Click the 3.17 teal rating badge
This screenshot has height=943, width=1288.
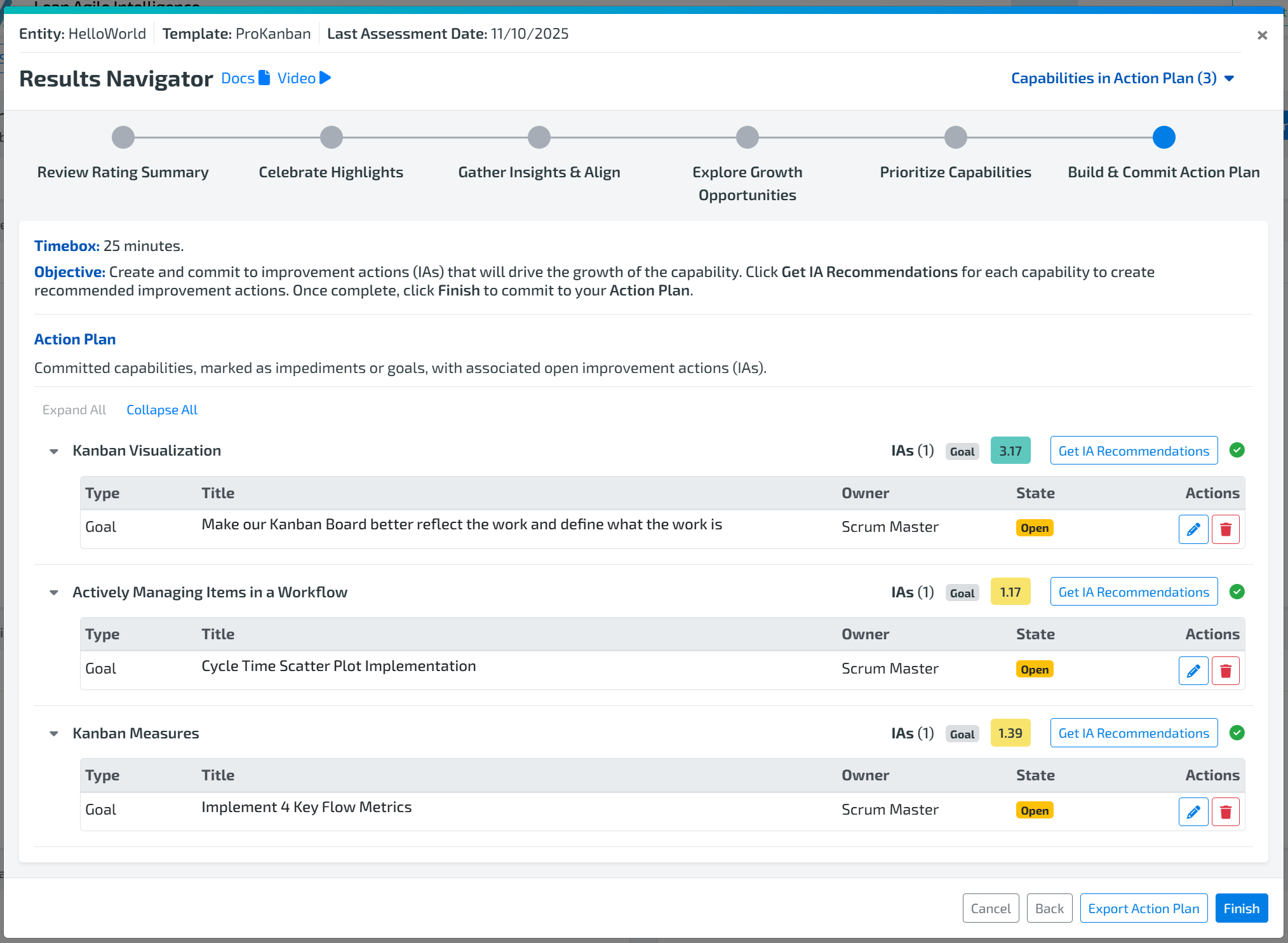tap(1010, 451)
